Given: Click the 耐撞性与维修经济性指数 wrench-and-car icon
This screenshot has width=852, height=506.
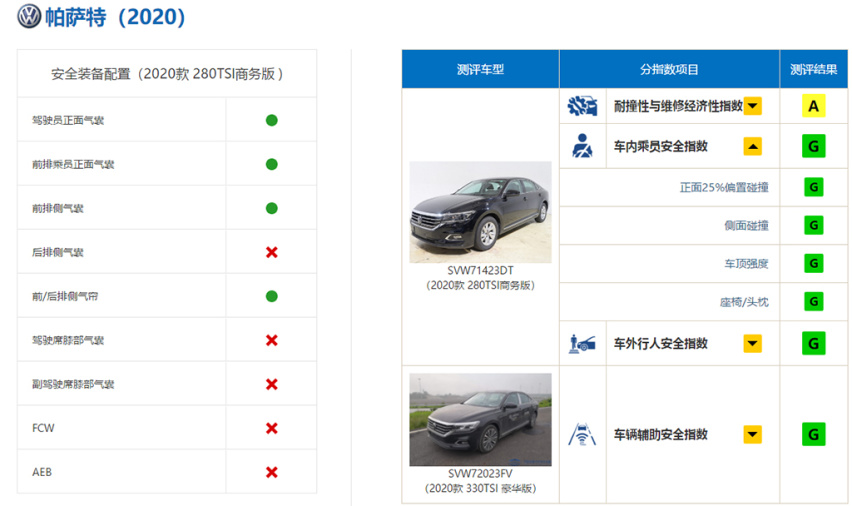Looking at the screenshot, I should pyautogui.click(x=582, y=106).
